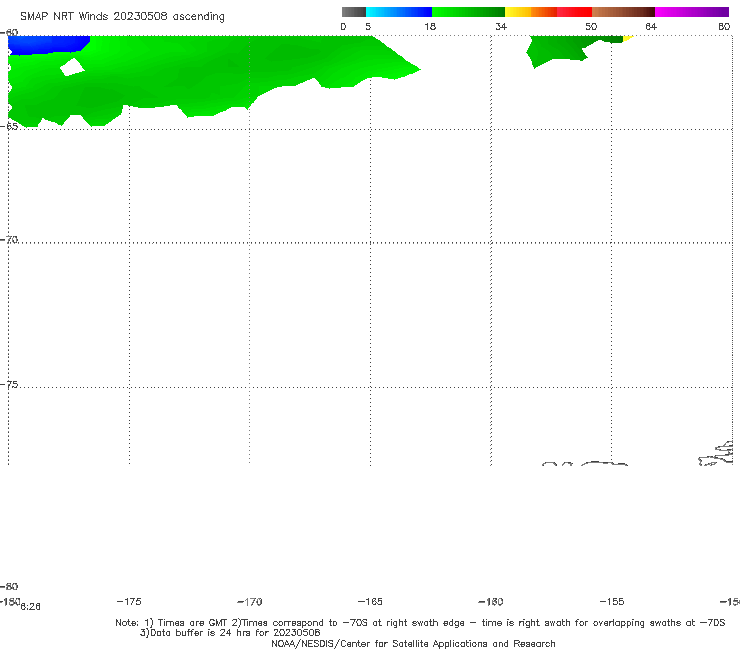This screenshot has width=740, height=650.
Task: Click the color scale label '5'
Action: pos(368,26)
